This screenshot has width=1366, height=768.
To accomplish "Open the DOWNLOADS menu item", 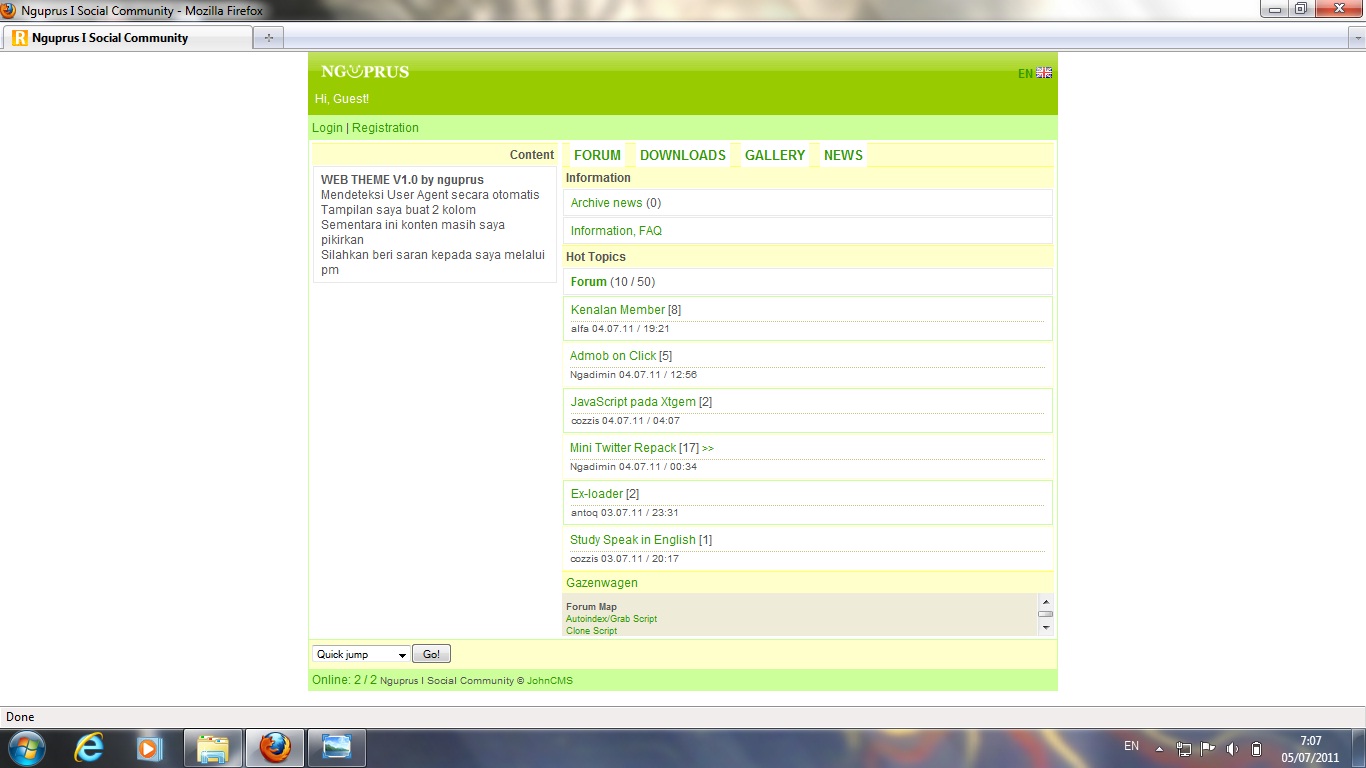I will point(683,155).
